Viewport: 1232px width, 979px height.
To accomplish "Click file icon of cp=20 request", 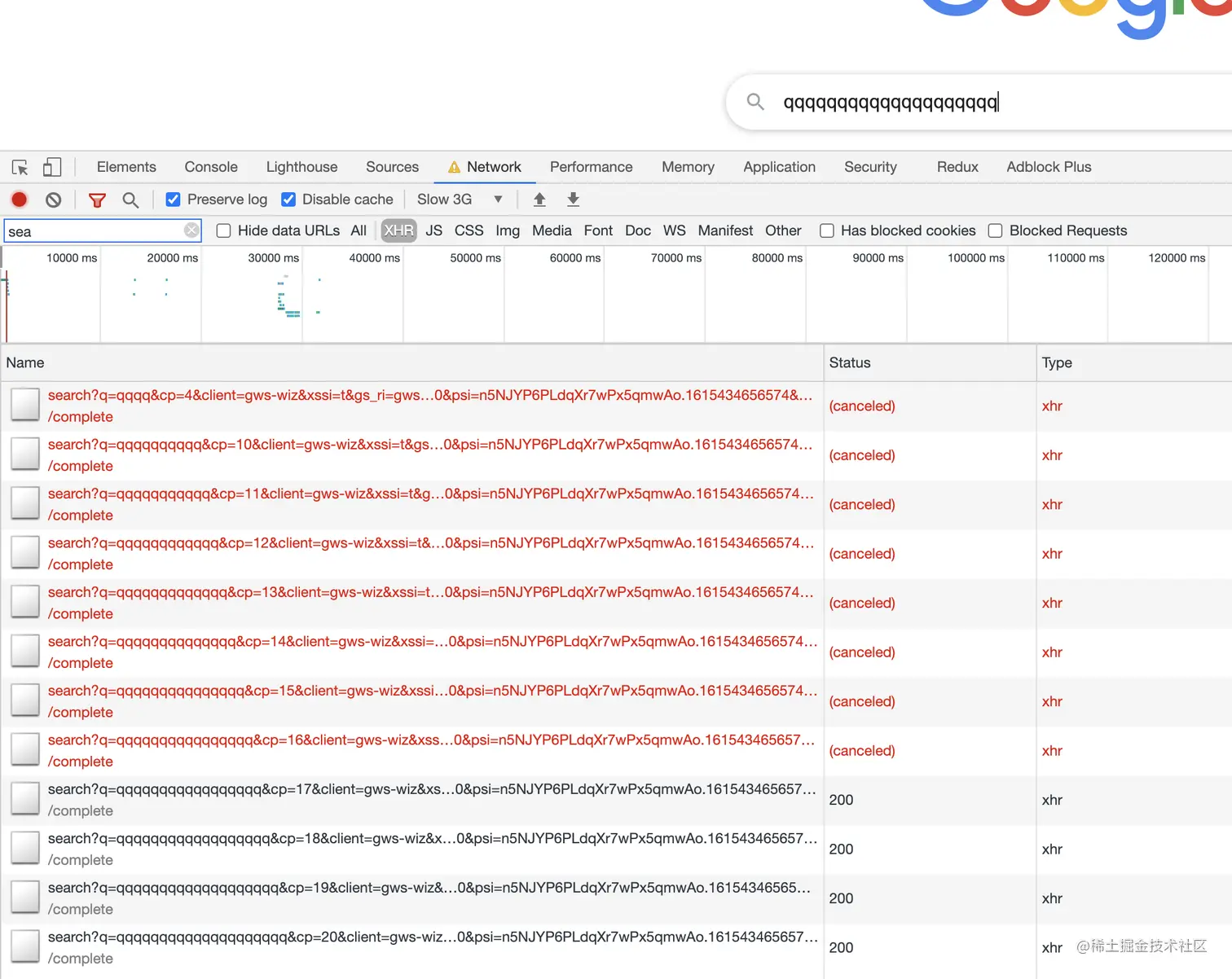I will [x=25, y=947].
